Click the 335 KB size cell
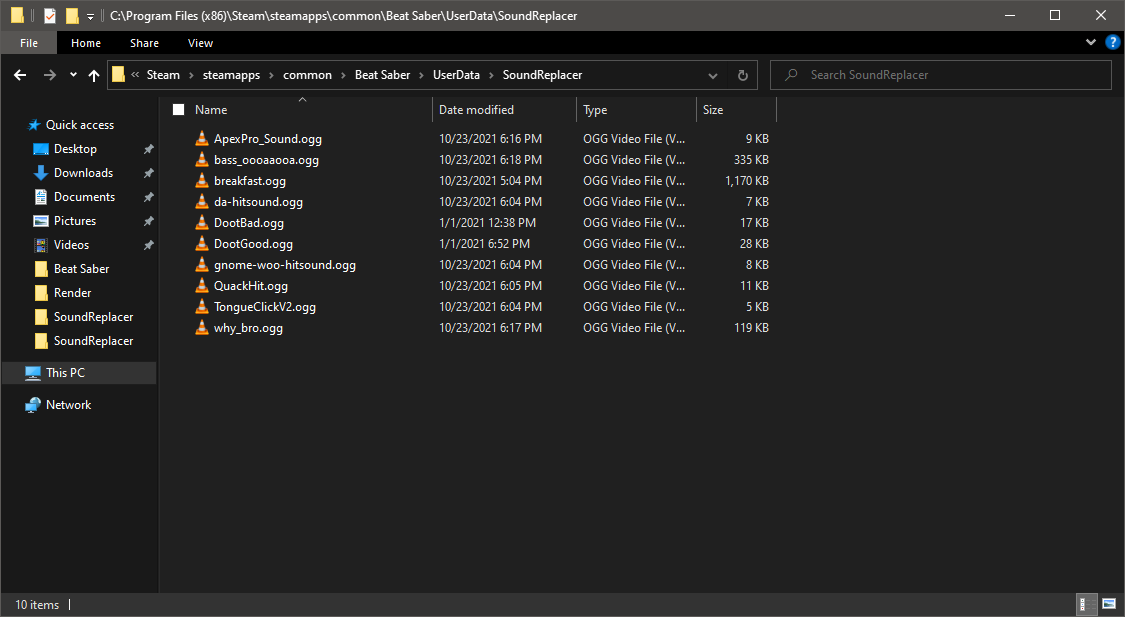Image resolution: width=1125 pixels, height=617 pixels. pos(750,159)
